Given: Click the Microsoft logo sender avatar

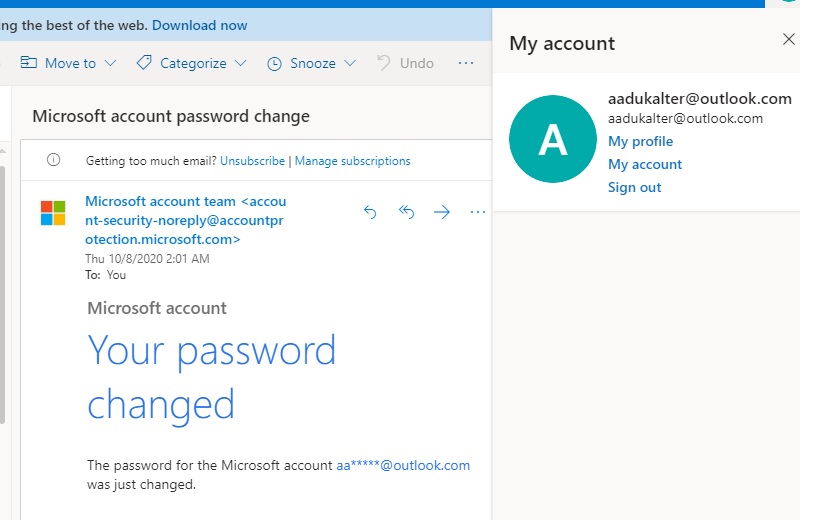Looking at the screenshot, I should tap(53, 213).
